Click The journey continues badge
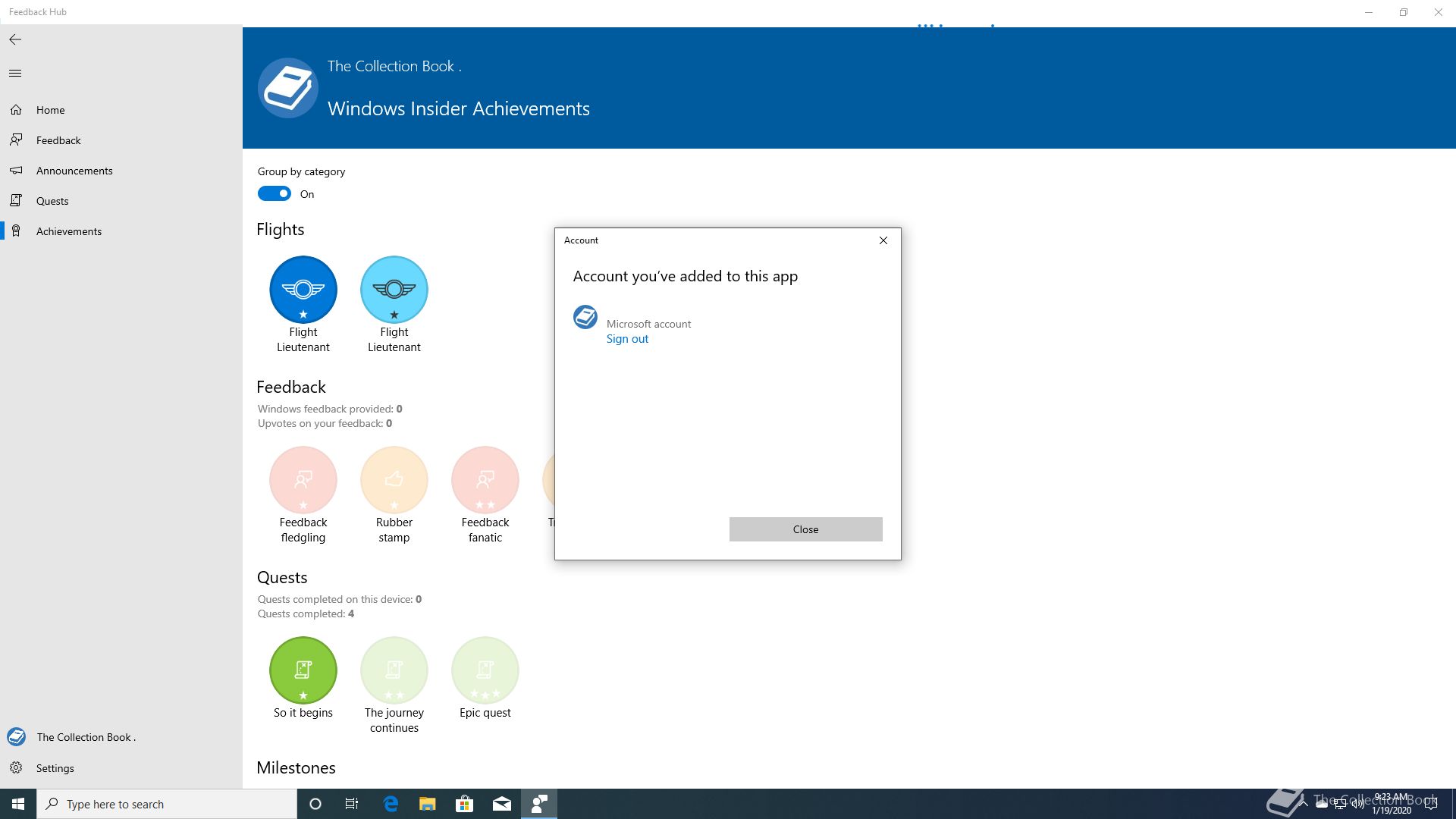This screenshot has height=819, width=1456. pyautogui.click(x=394, y=670)
